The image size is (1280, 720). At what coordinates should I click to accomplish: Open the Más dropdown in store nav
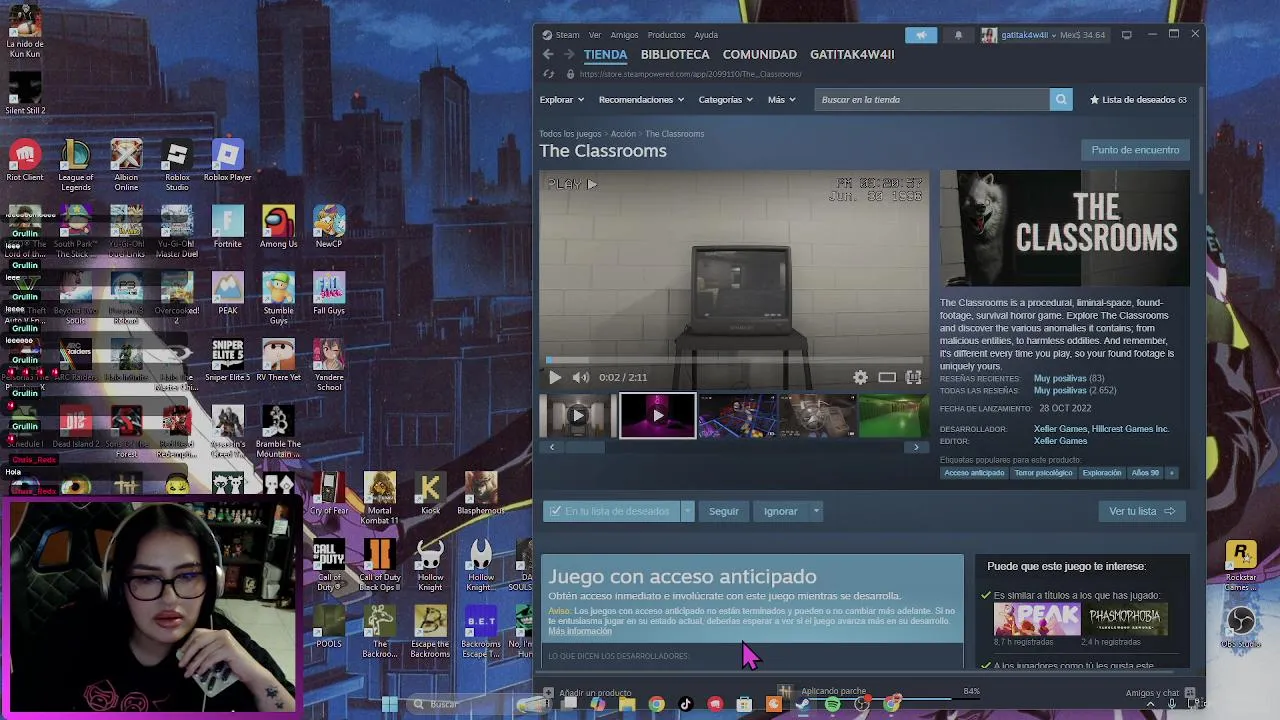(781, 100)
